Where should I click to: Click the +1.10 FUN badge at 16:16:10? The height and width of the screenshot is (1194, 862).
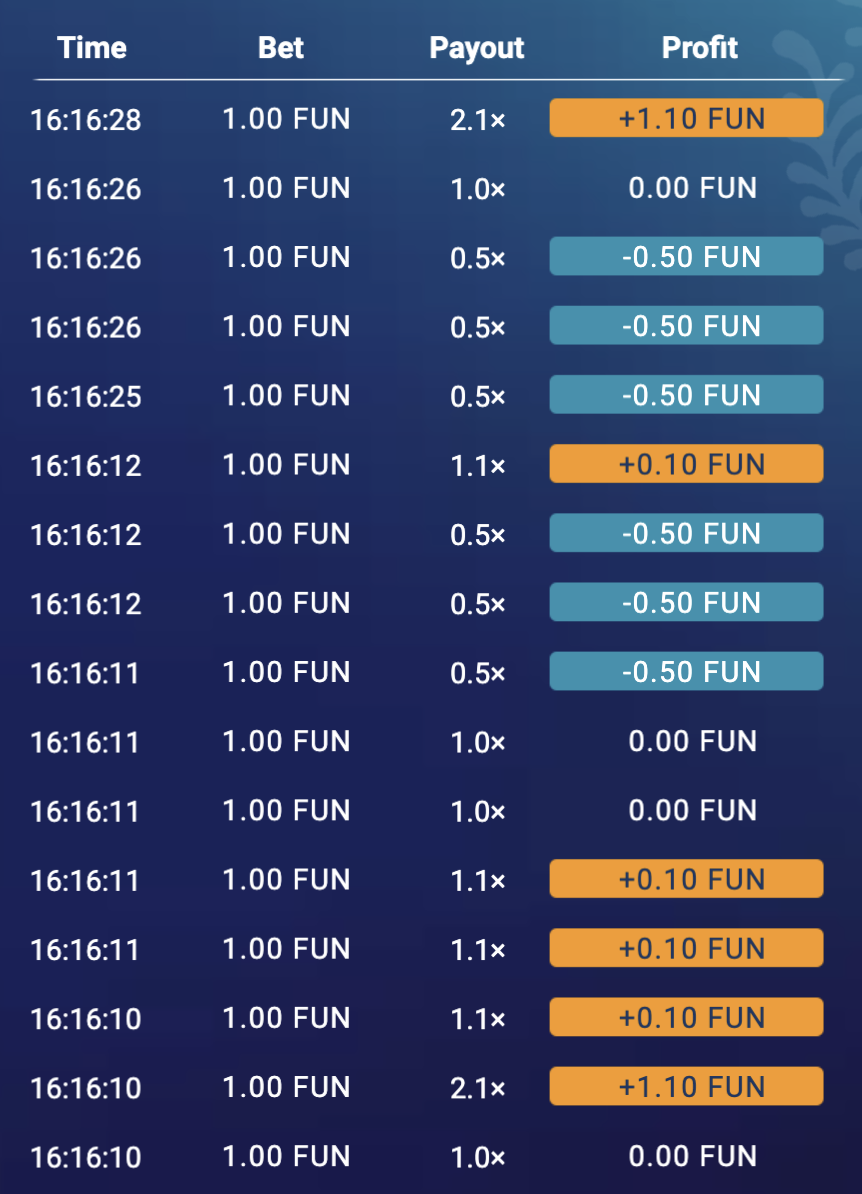point(686,1086)
